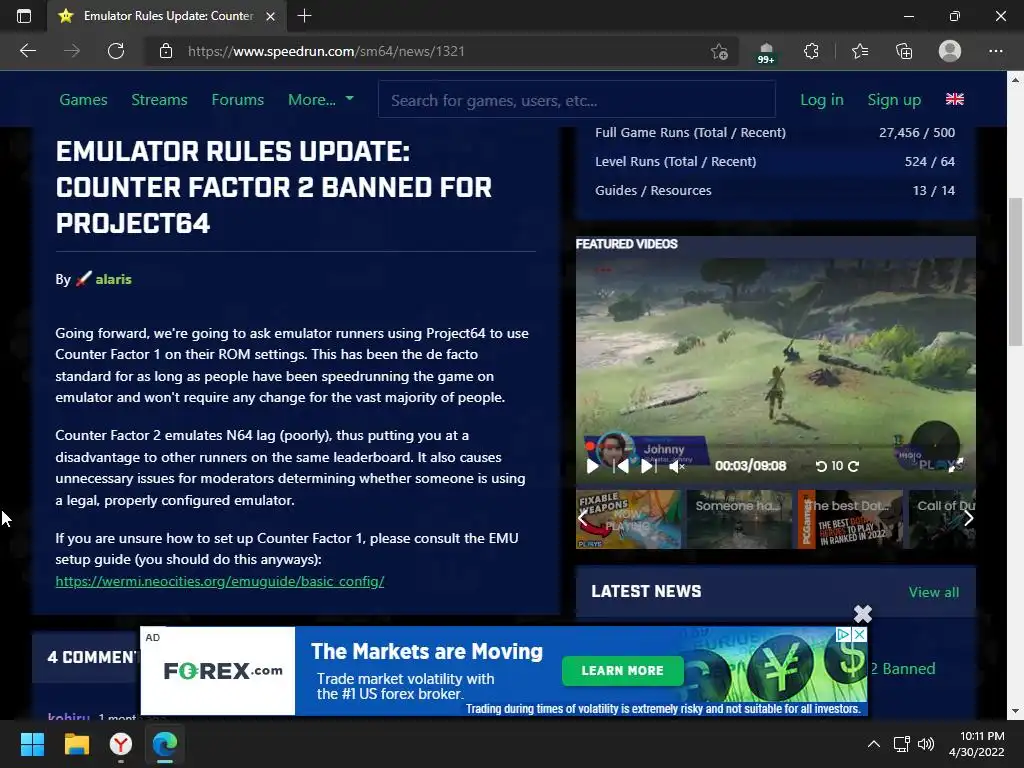
Task: Skip to next featured video
Action: point(648,466)
